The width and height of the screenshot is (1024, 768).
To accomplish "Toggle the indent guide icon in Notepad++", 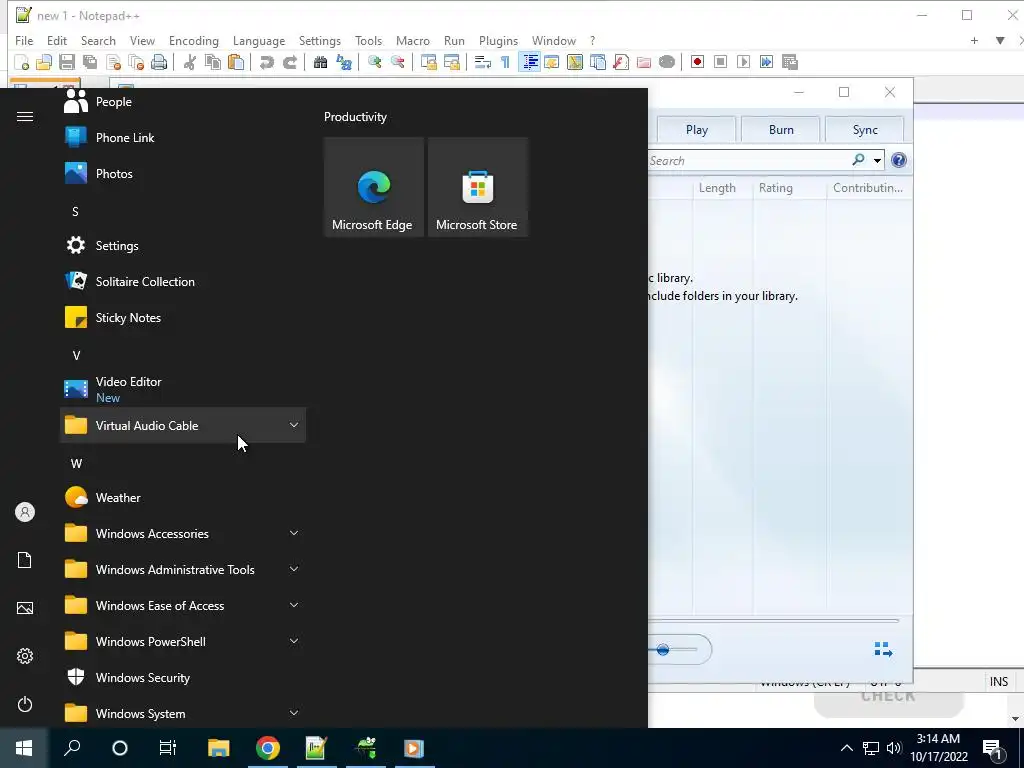I will [x=530, y=62].
